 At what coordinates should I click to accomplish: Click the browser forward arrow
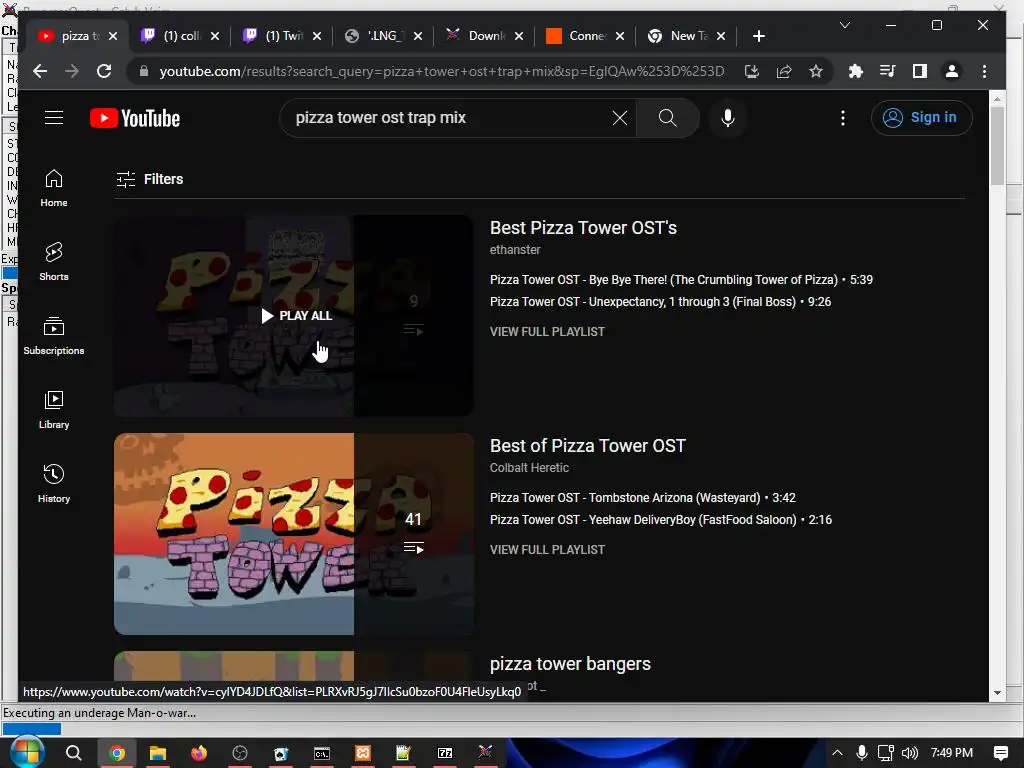point(72,71)
